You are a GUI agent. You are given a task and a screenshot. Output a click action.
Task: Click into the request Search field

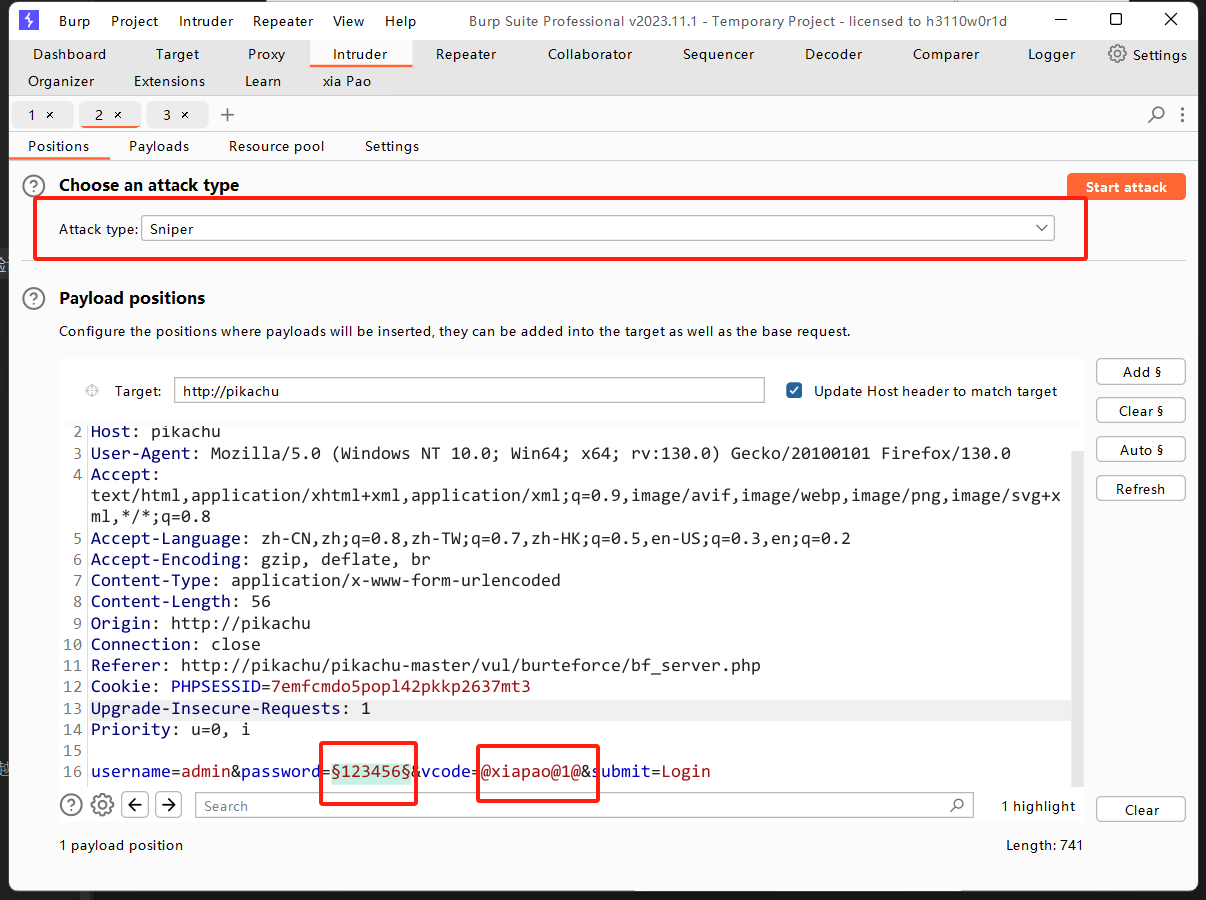[x=582, y=805]
